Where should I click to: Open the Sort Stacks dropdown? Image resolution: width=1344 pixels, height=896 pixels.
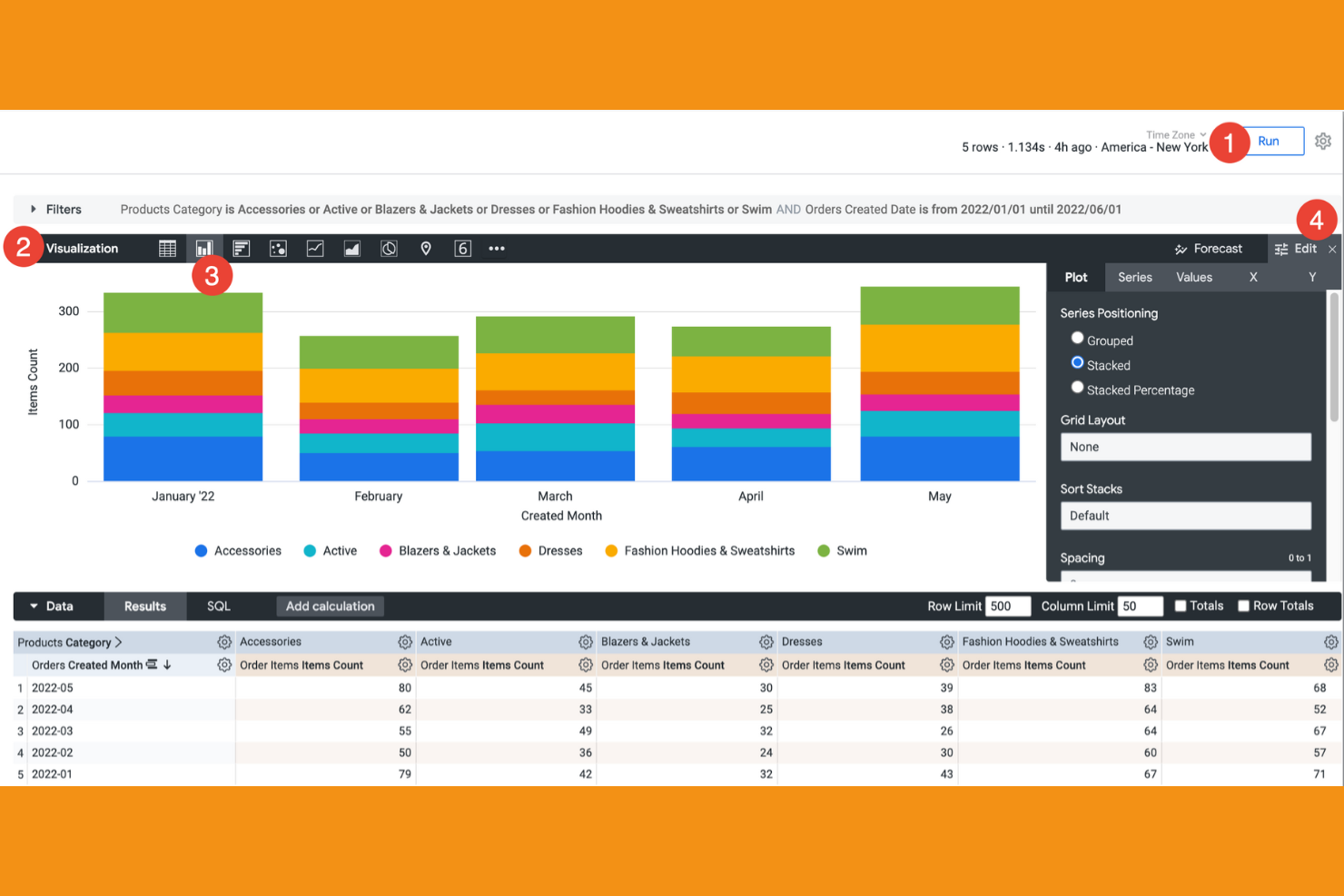click(x=1185, y=516)
